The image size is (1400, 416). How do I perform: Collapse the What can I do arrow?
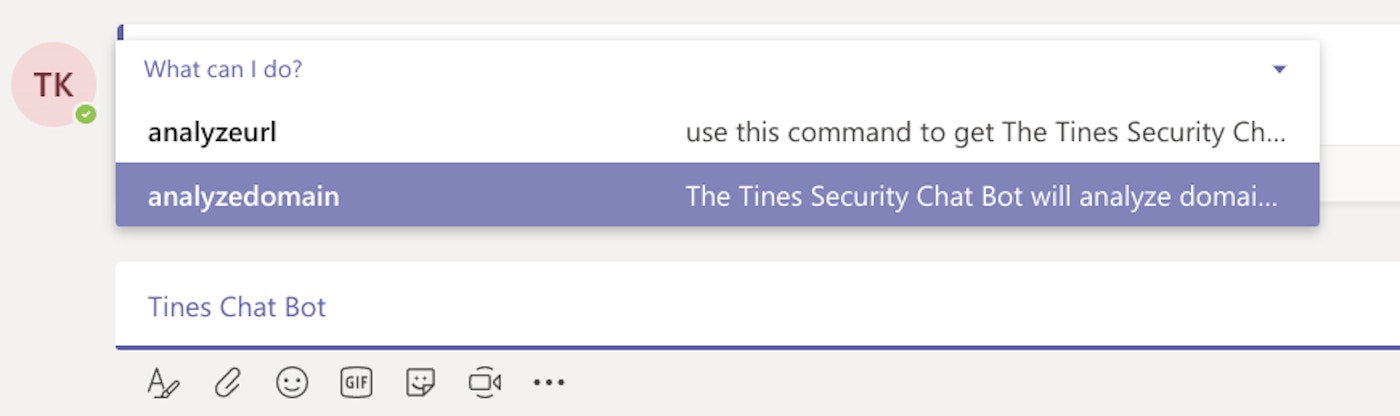1278,70
